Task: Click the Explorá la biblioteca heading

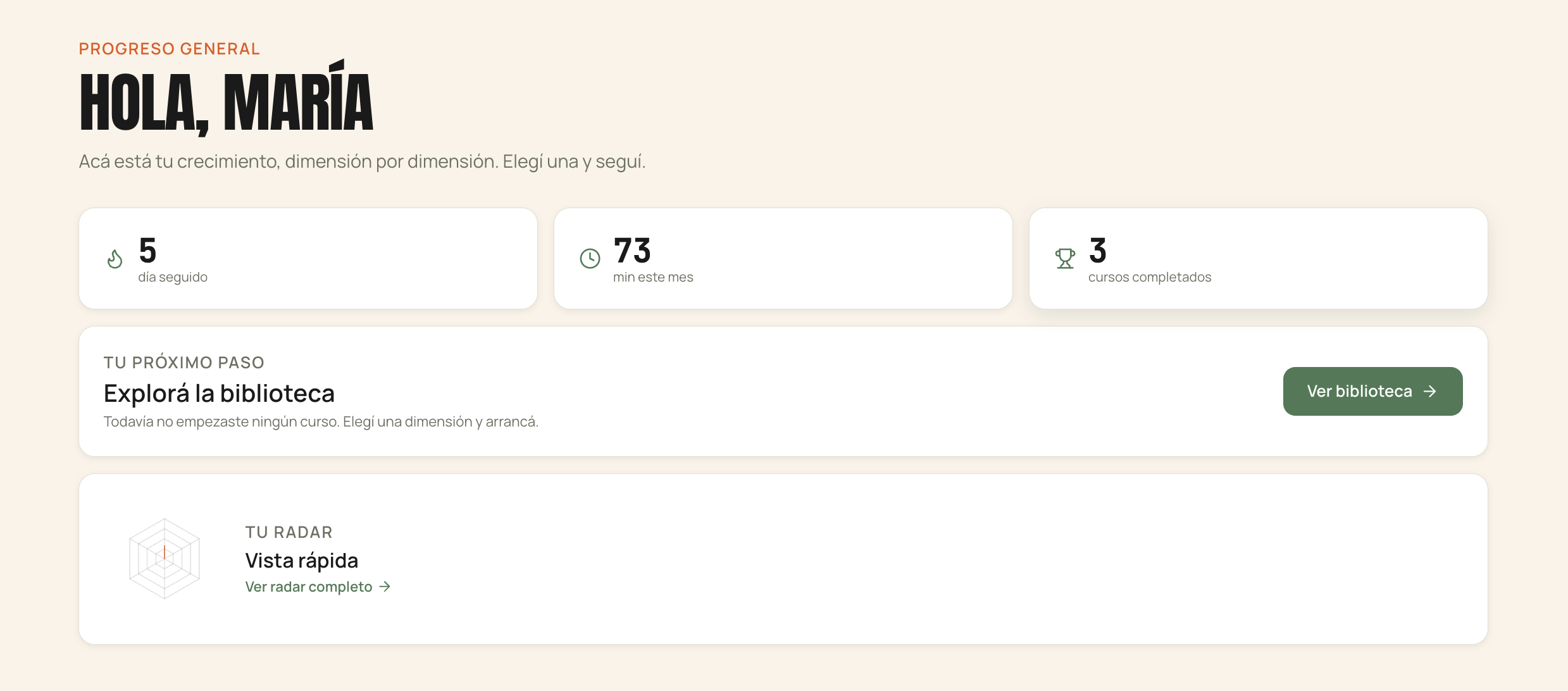Action: (x=219, y=393)
